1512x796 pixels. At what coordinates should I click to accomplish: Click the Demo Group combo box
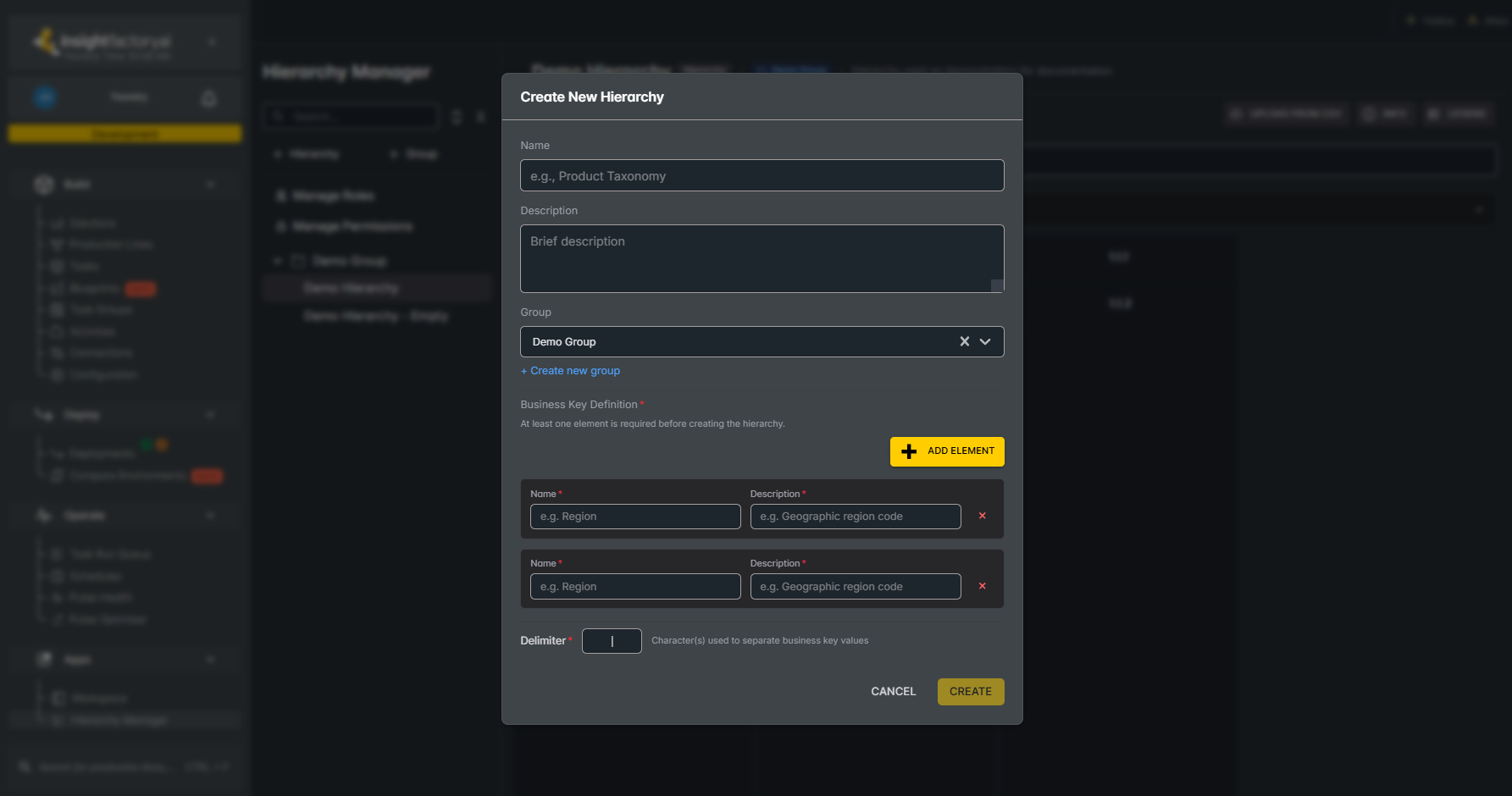point(762,341)
